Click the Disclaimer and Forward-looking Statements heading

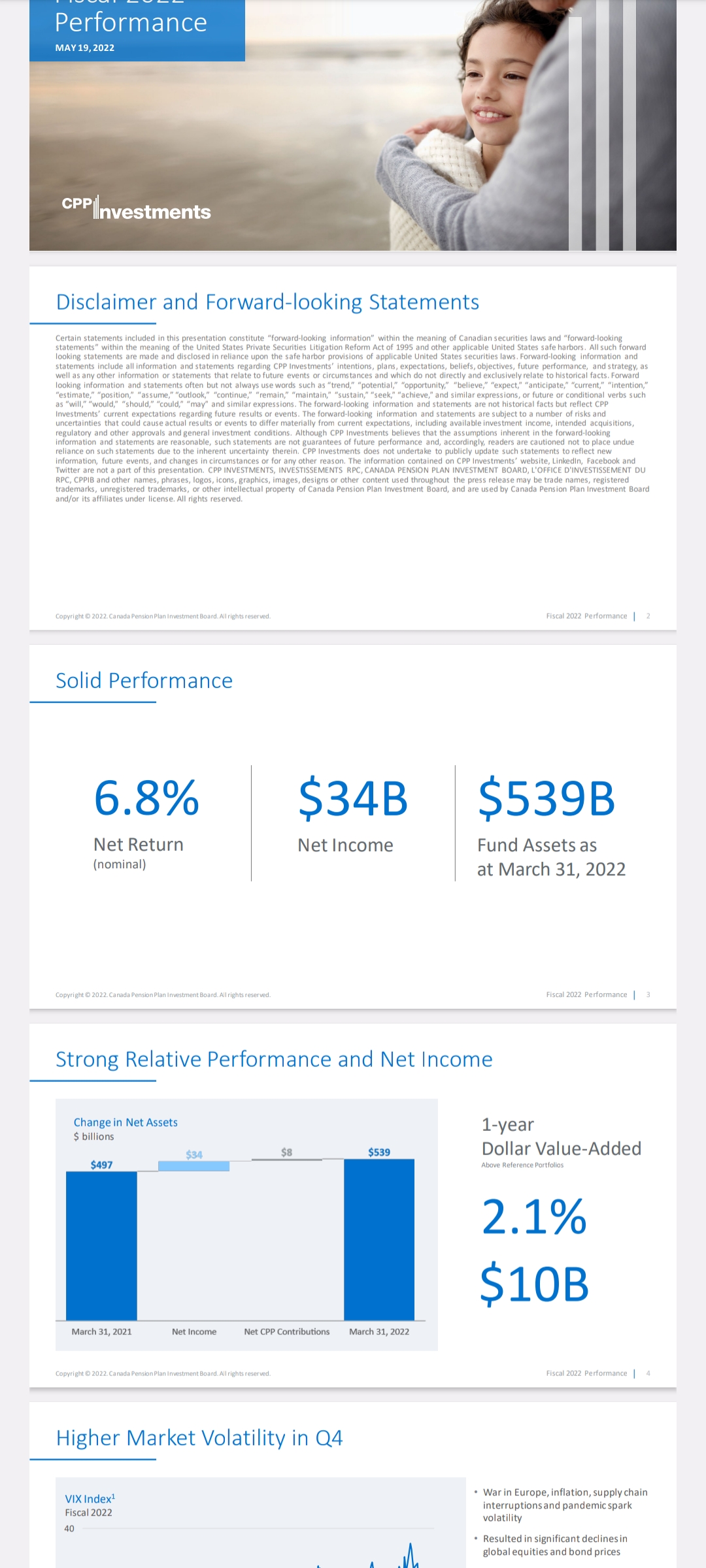click(267, 302)
